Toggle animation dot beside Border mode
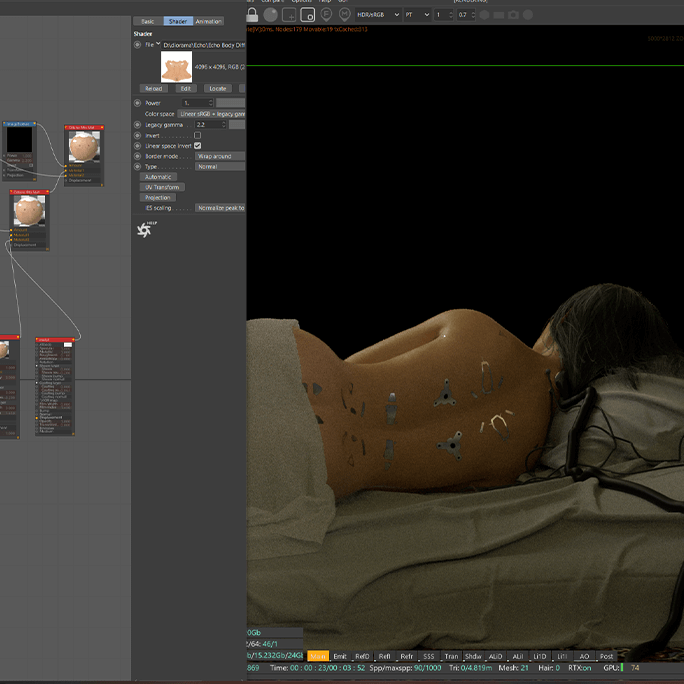Viewport: 684px width, 684px height. point(137,156)
